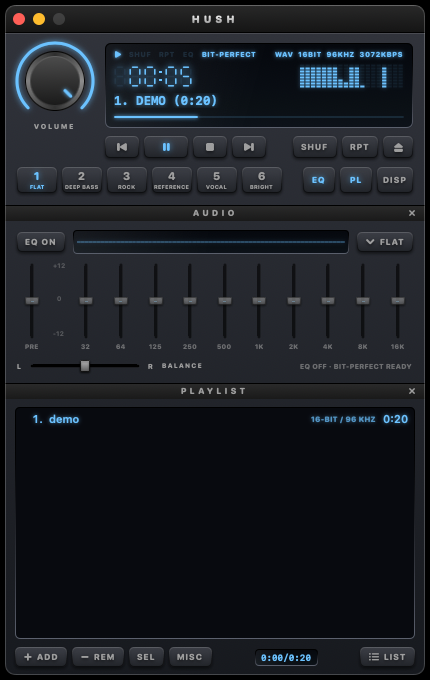Image resolution: width=430 pixels, height=680 pixels.
Task: Click the '16-BIT / 96 KHZ' track info
Action: [x=343, y=419]
